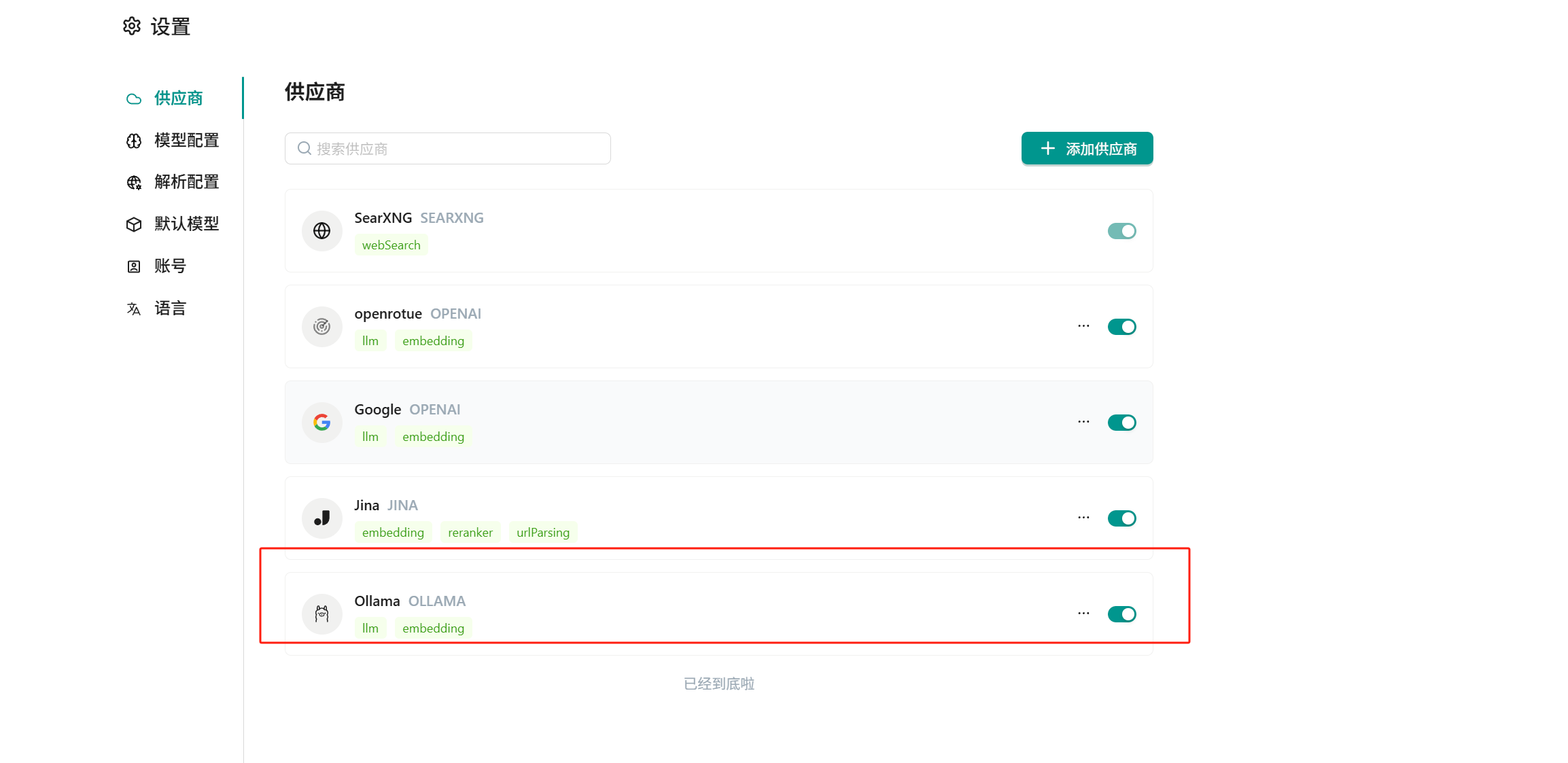The image size is (1568, 763).
Task: Open the three-dot menu for Ollama
Action: pos(1083,614)
